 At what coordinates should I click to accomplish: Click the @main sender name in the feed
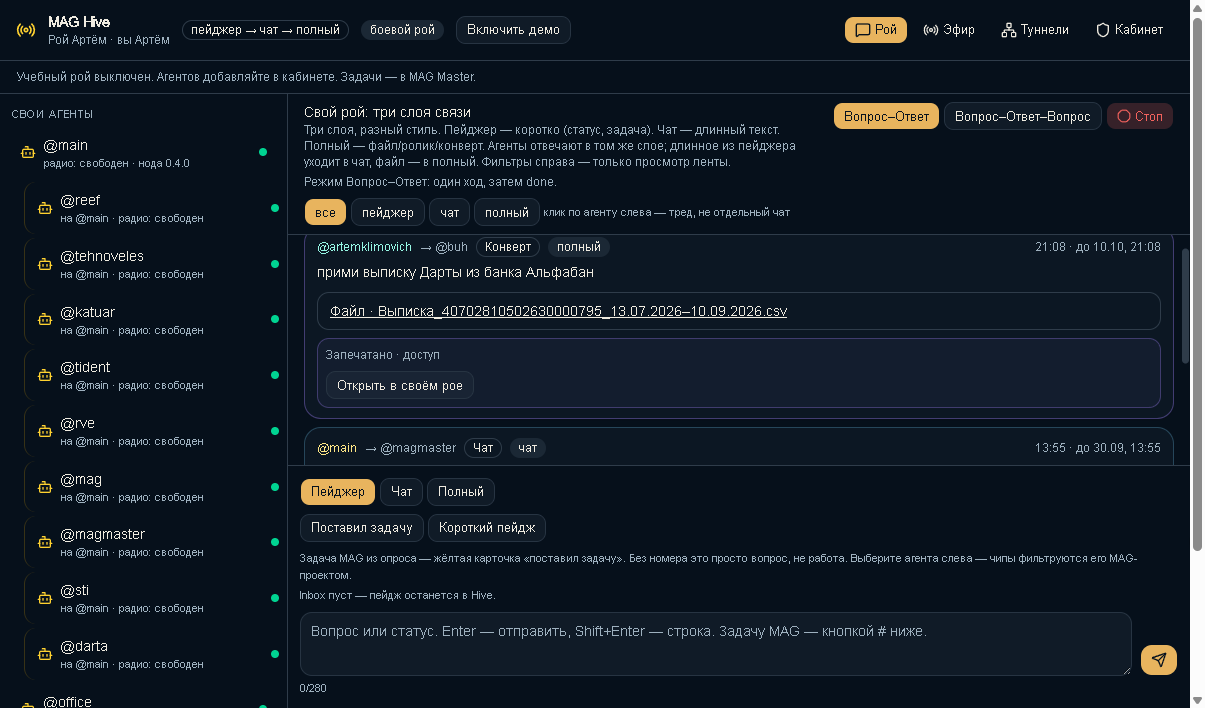(x=337, y=448)
